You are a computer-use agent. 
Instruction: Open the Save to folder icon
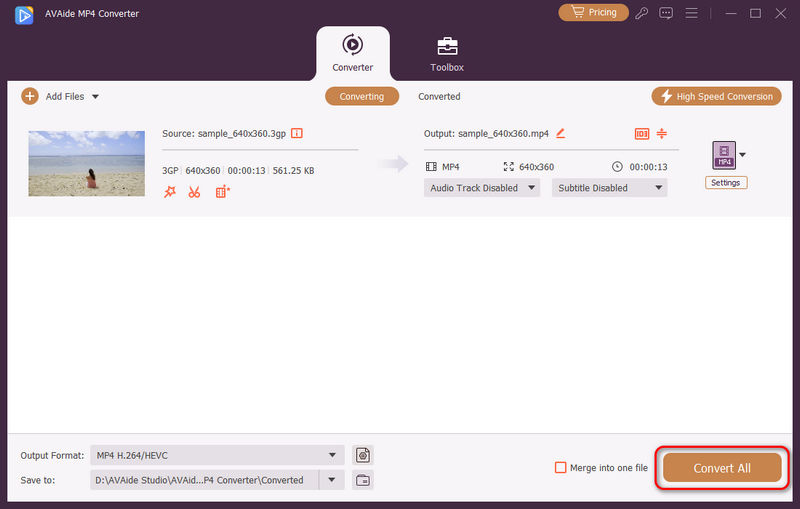pyautogui.click(x=363, y=480)
